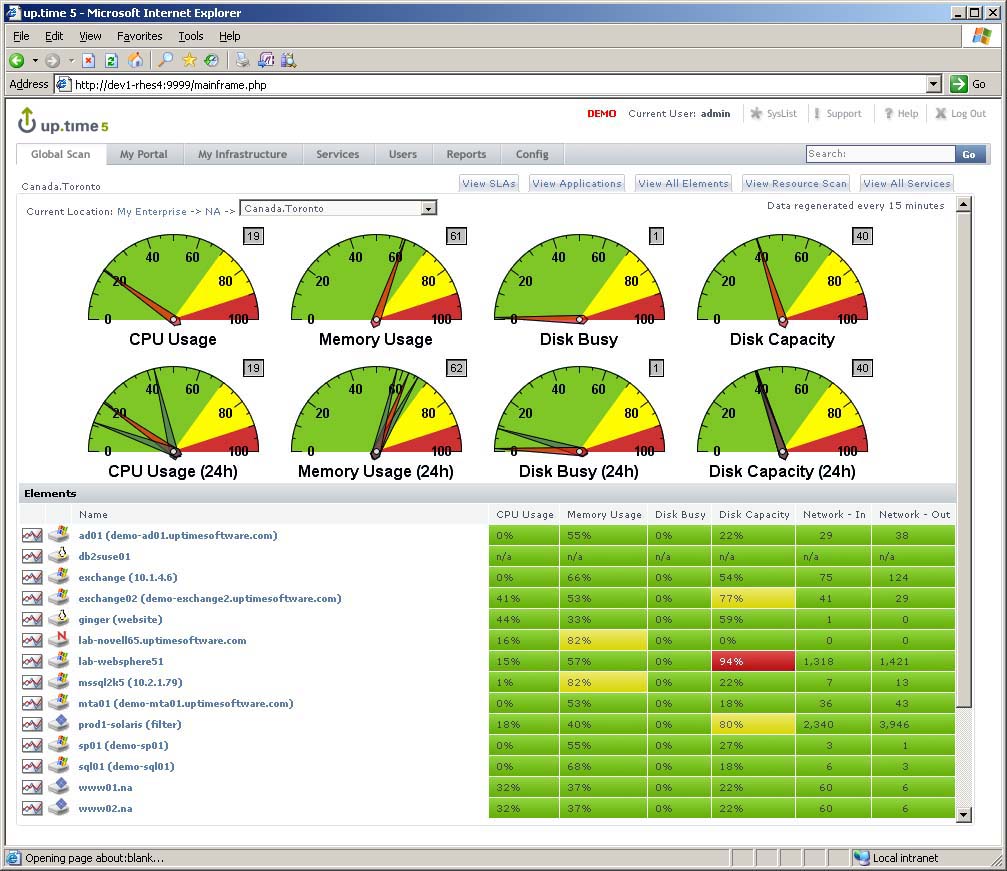Image resolution: width=1007 pixels, height=871 pixels.
Task: Click 2,340 Network In value
Action: [x=818, y=725]
